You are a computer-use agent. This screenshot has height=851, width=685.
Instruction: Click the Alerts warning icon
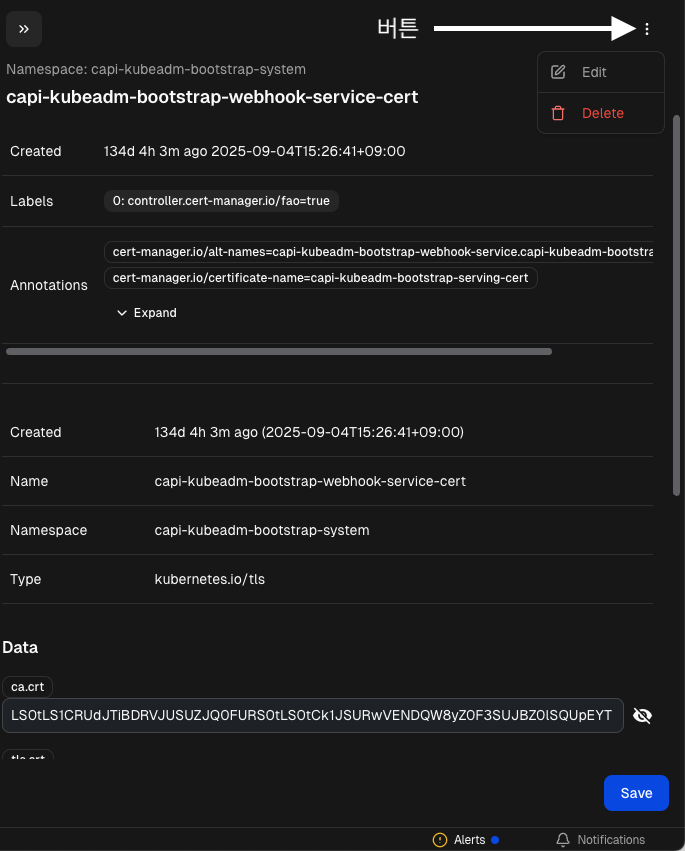tap(440, 840)
